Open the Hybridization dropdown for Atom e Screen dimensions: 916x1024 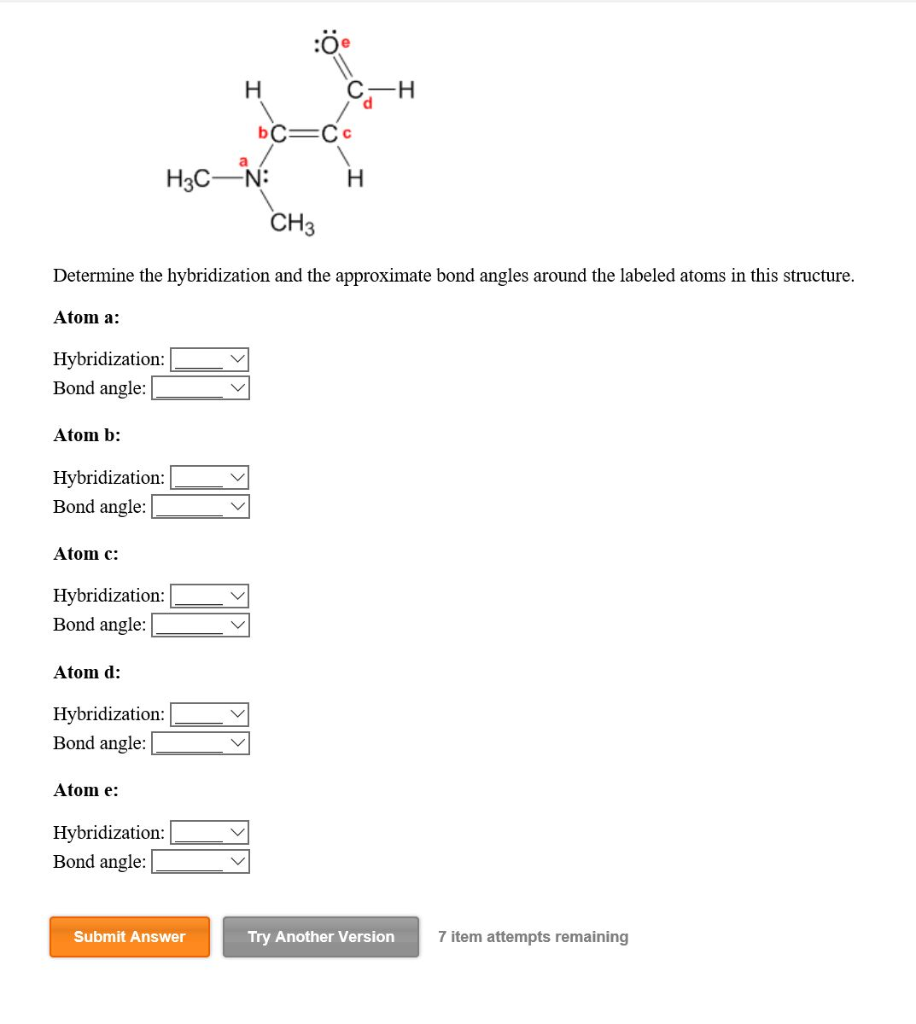207,831
